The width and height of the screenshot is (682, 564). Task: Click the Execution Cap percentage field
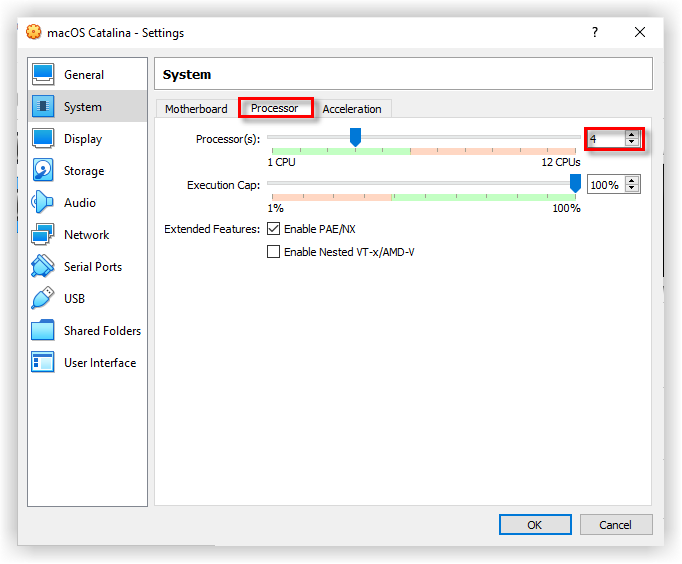coord(604,185)
